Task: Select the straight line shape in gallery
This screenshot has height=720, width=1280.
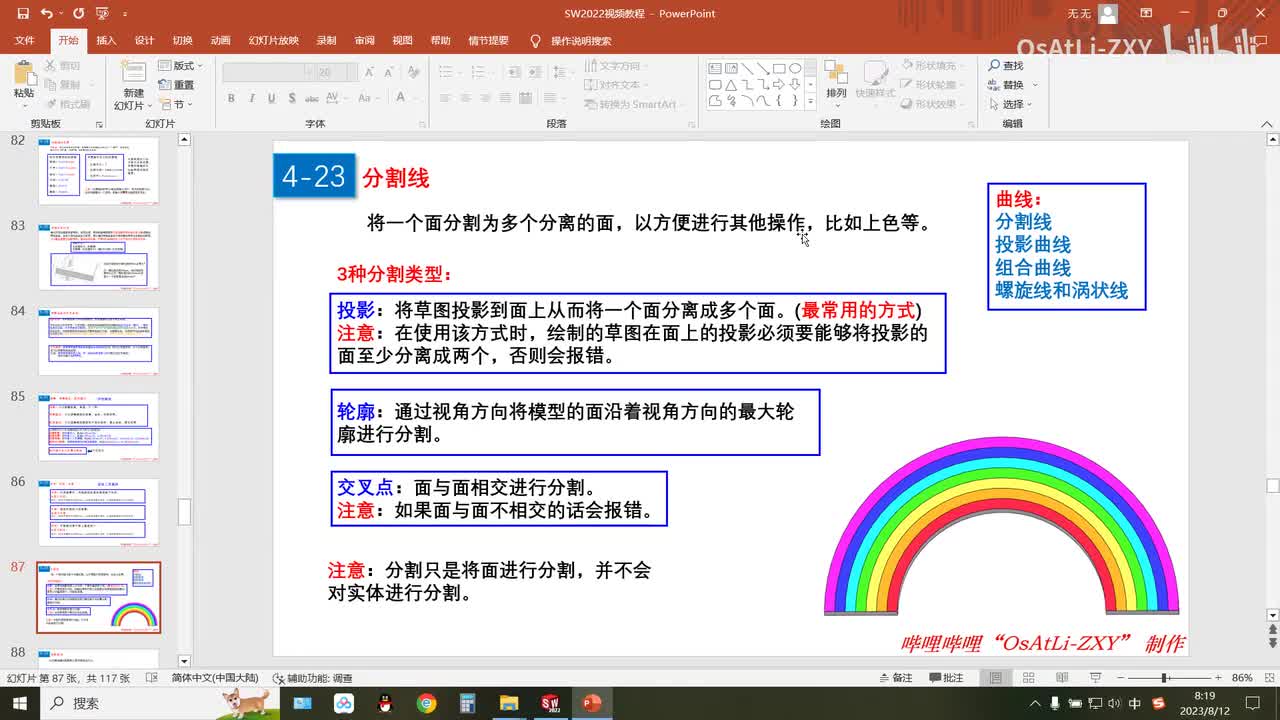Action: [747, 68]
